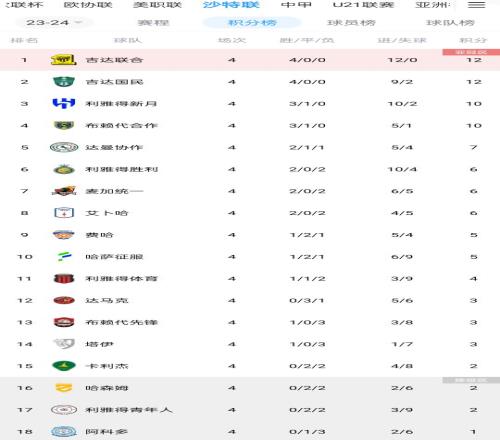The height and width of the screenshot is (440, 500).
Task: Click the 利雅得胜利 team crest
Action: [64, 169]
